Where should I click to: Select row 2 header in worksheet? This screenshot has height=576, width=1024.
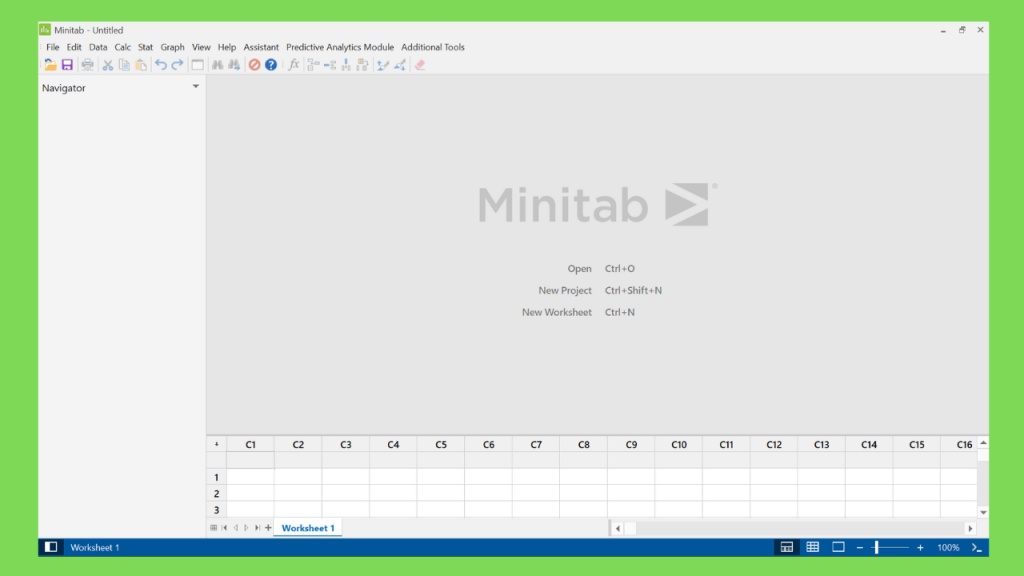pyautogui.click(x=216, y=494)
